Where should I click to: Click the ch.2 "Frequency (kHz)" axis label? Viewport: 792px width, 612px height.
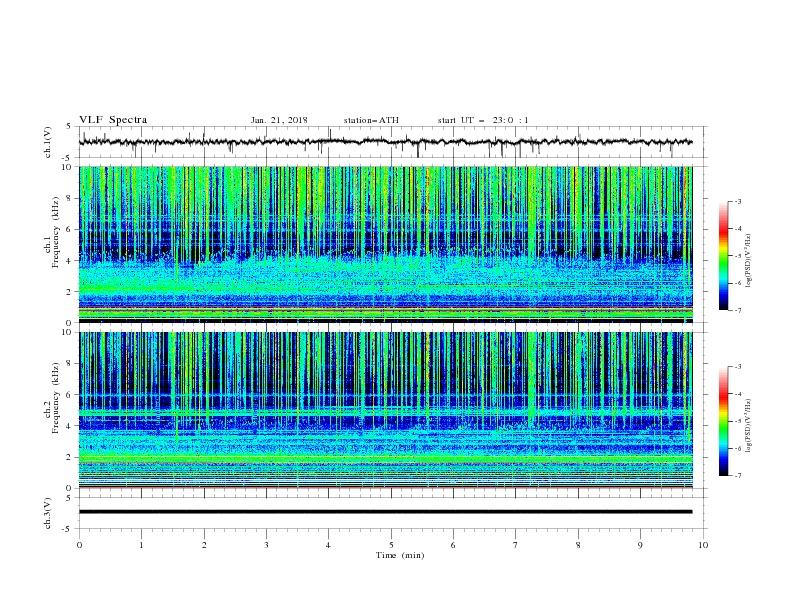(56, 398)
